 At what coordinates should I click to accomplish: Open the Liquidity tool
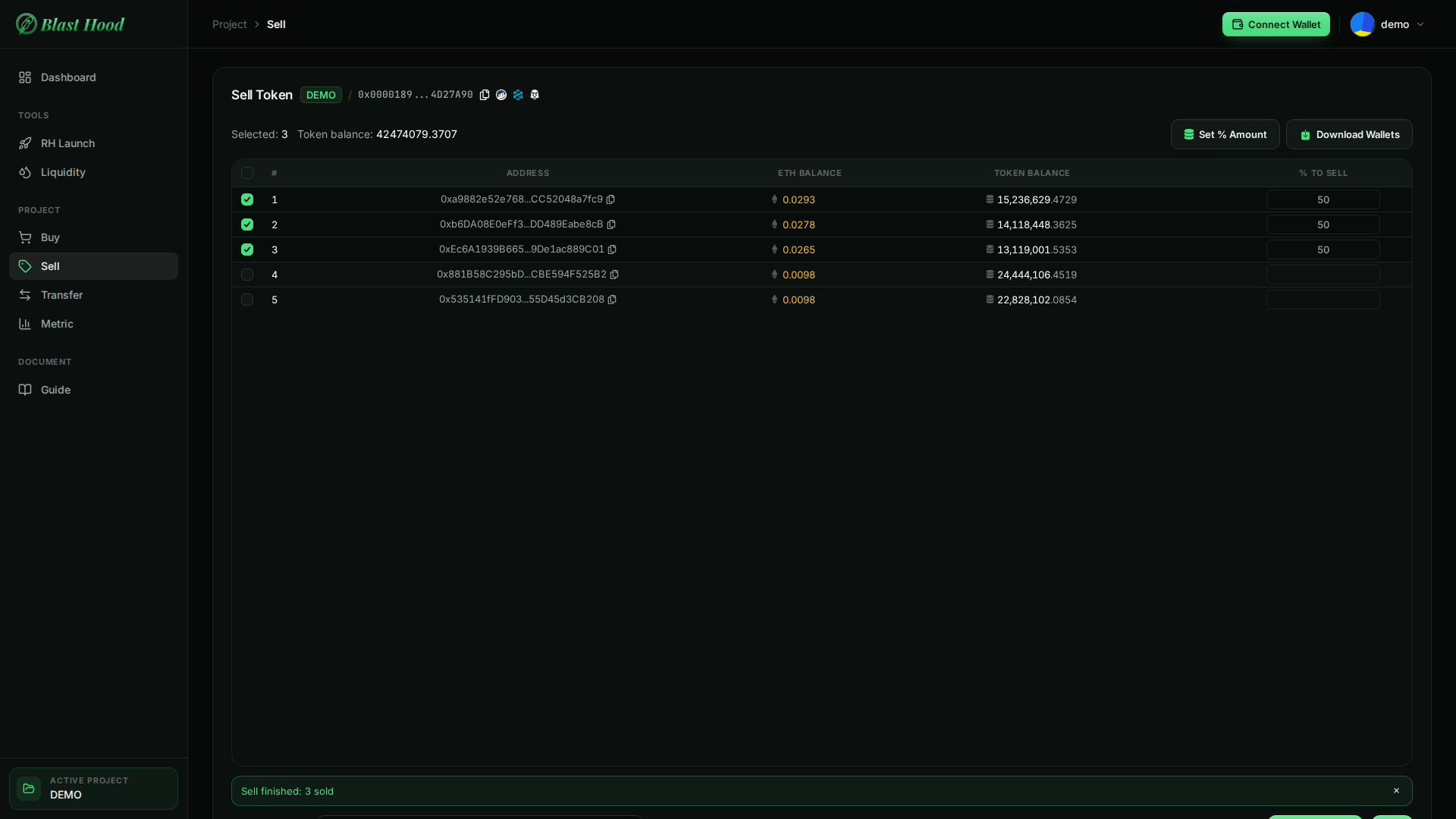pos(93,172)
